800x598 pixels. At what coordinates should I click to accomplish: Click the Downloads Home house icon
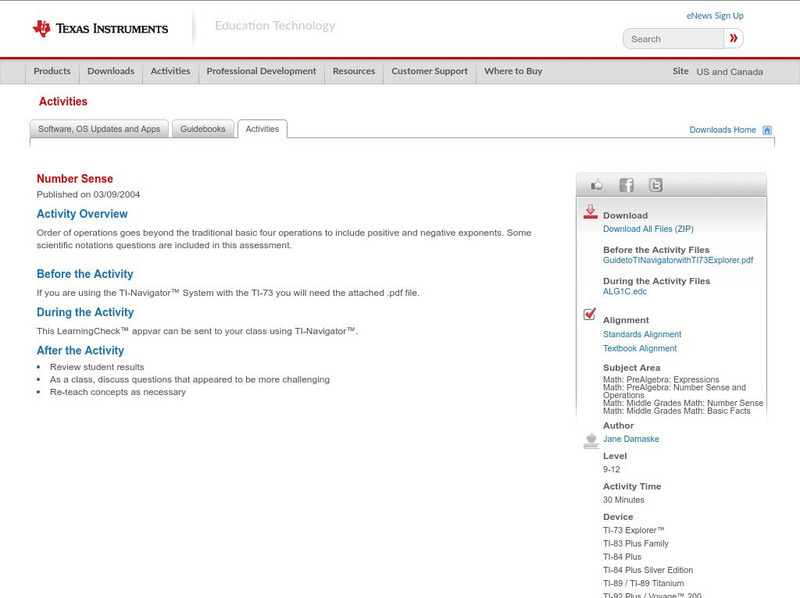pyautogui.click(x=767, y=130)
